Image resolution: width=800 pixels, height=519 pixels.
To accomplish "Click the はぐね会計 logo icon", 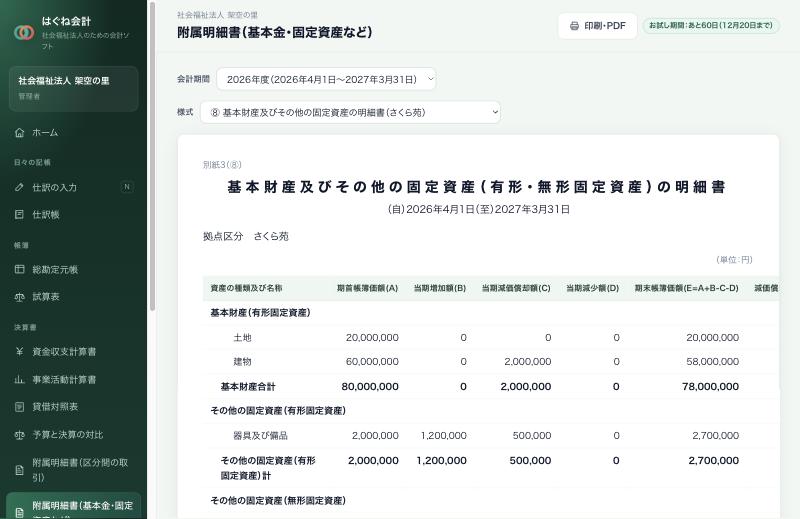I will point(24,33).
